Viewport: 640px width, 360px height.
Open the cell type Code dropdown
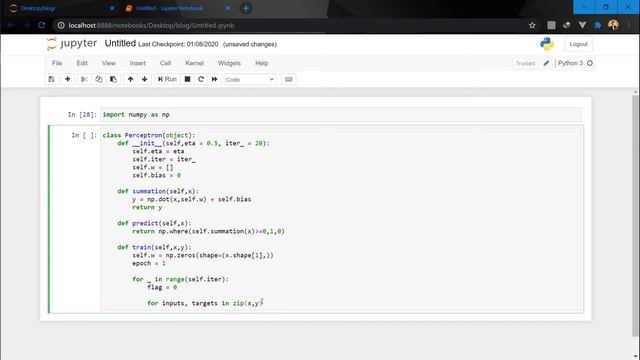(250, 80)
